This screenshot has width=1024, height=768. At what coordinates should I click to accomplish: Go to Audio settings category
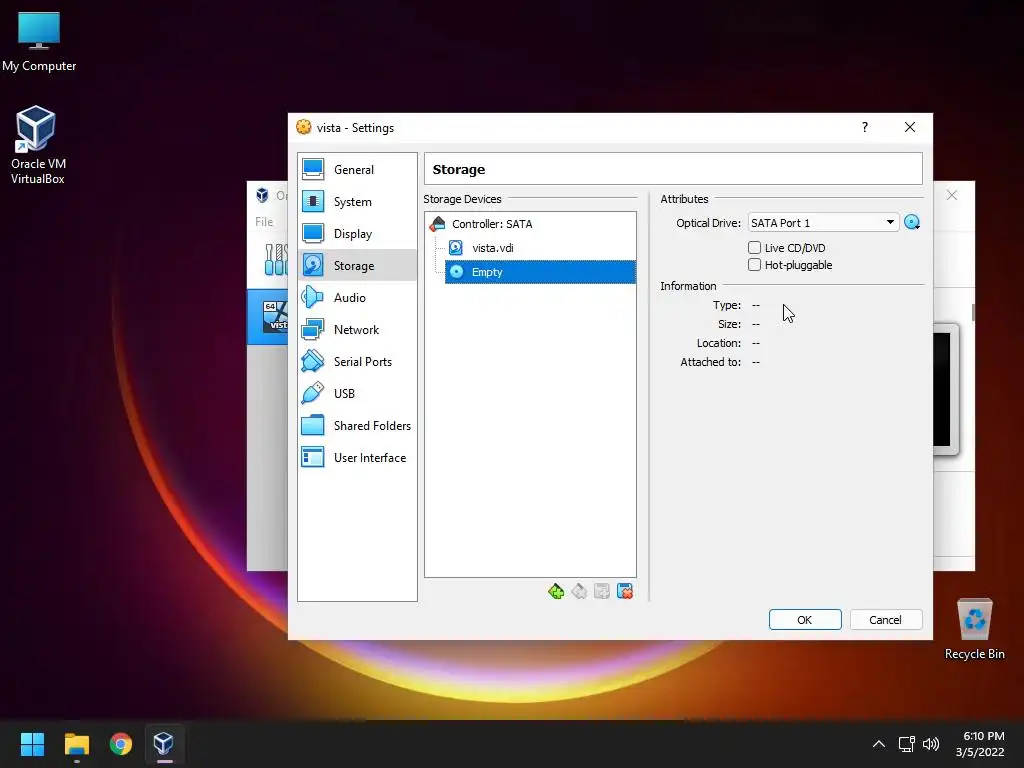357,298
